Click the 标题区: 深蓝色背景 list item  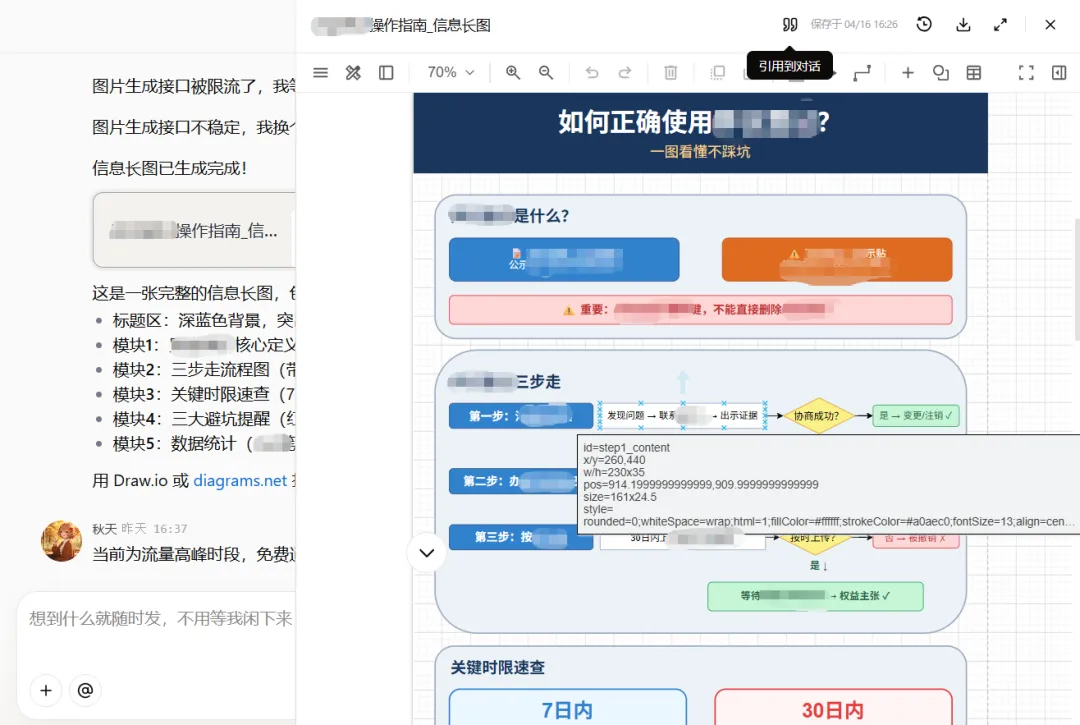[204, 320]
